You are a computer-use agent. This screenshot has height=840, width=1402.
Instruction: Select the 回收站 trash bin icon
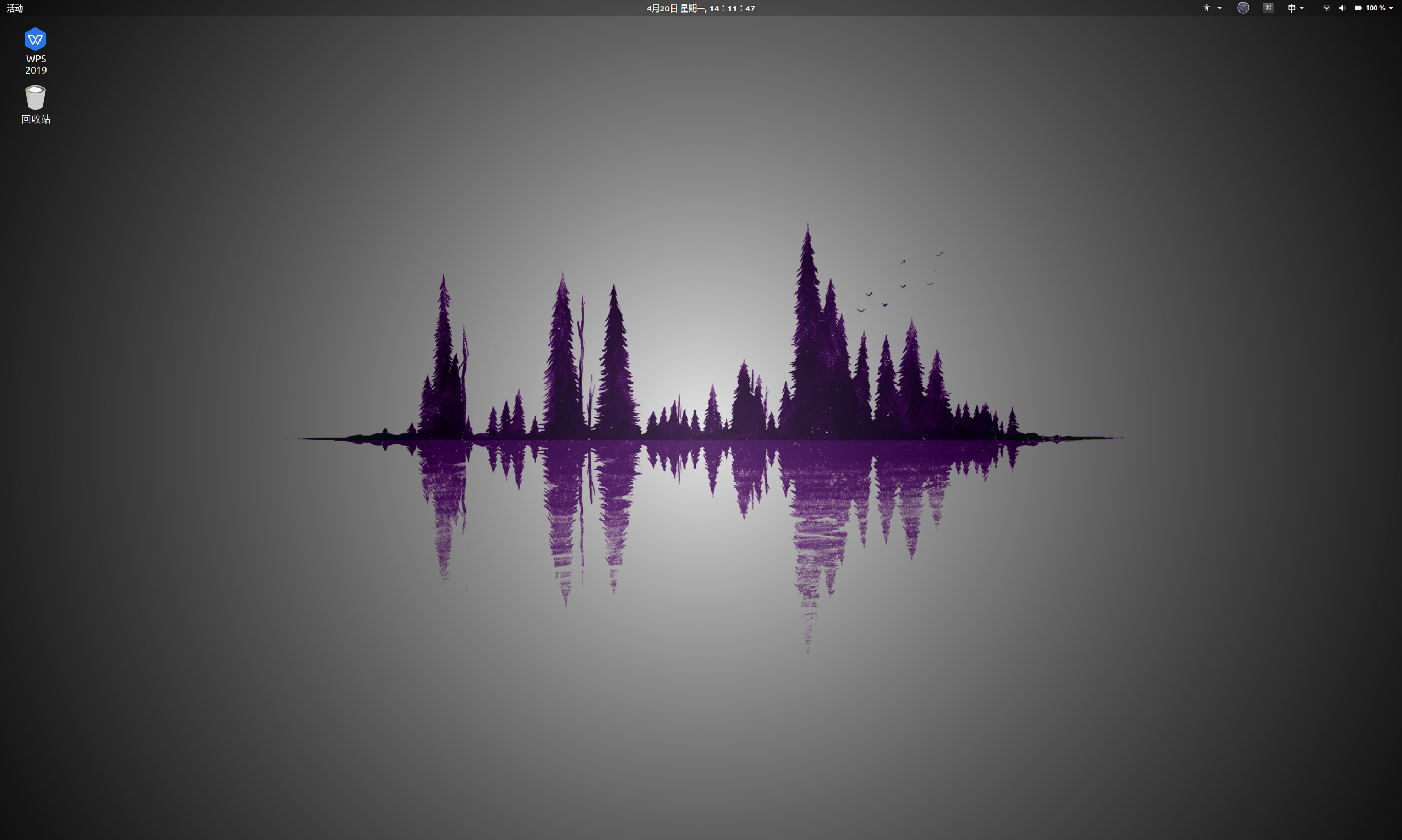(x=35, y=97)
